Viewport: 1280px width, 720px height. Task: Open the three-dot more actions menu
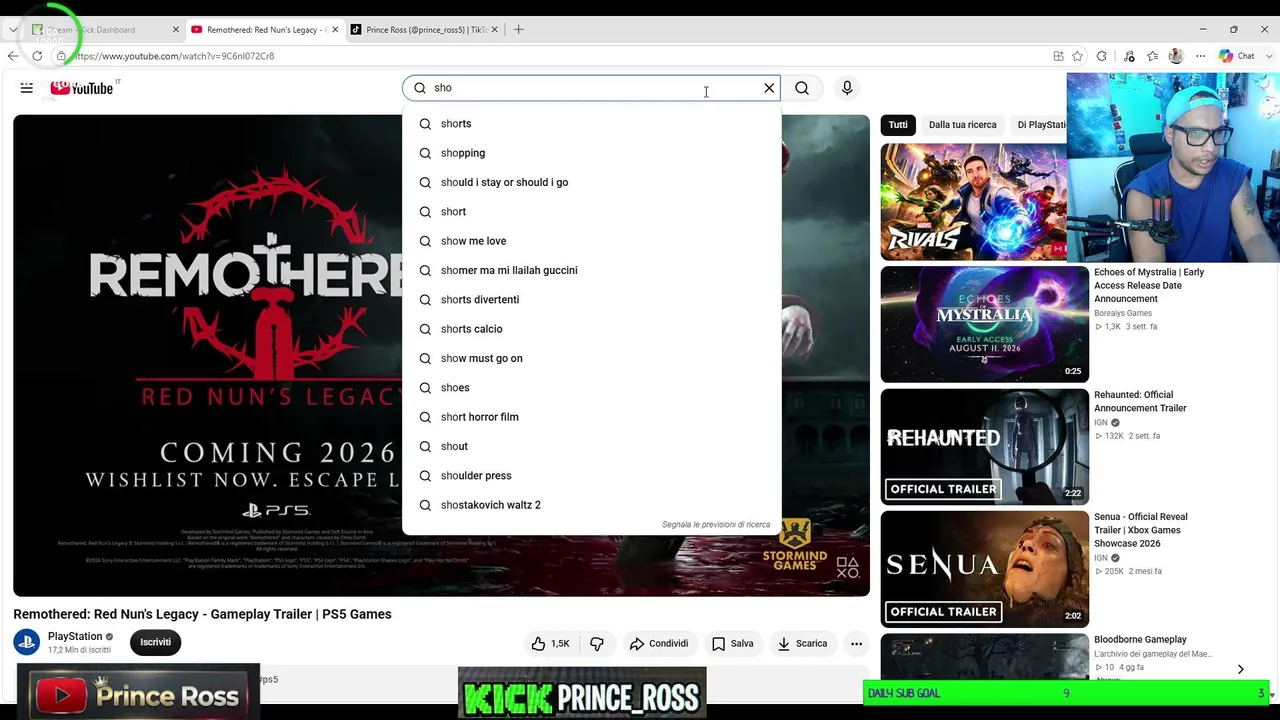(856, 644)
